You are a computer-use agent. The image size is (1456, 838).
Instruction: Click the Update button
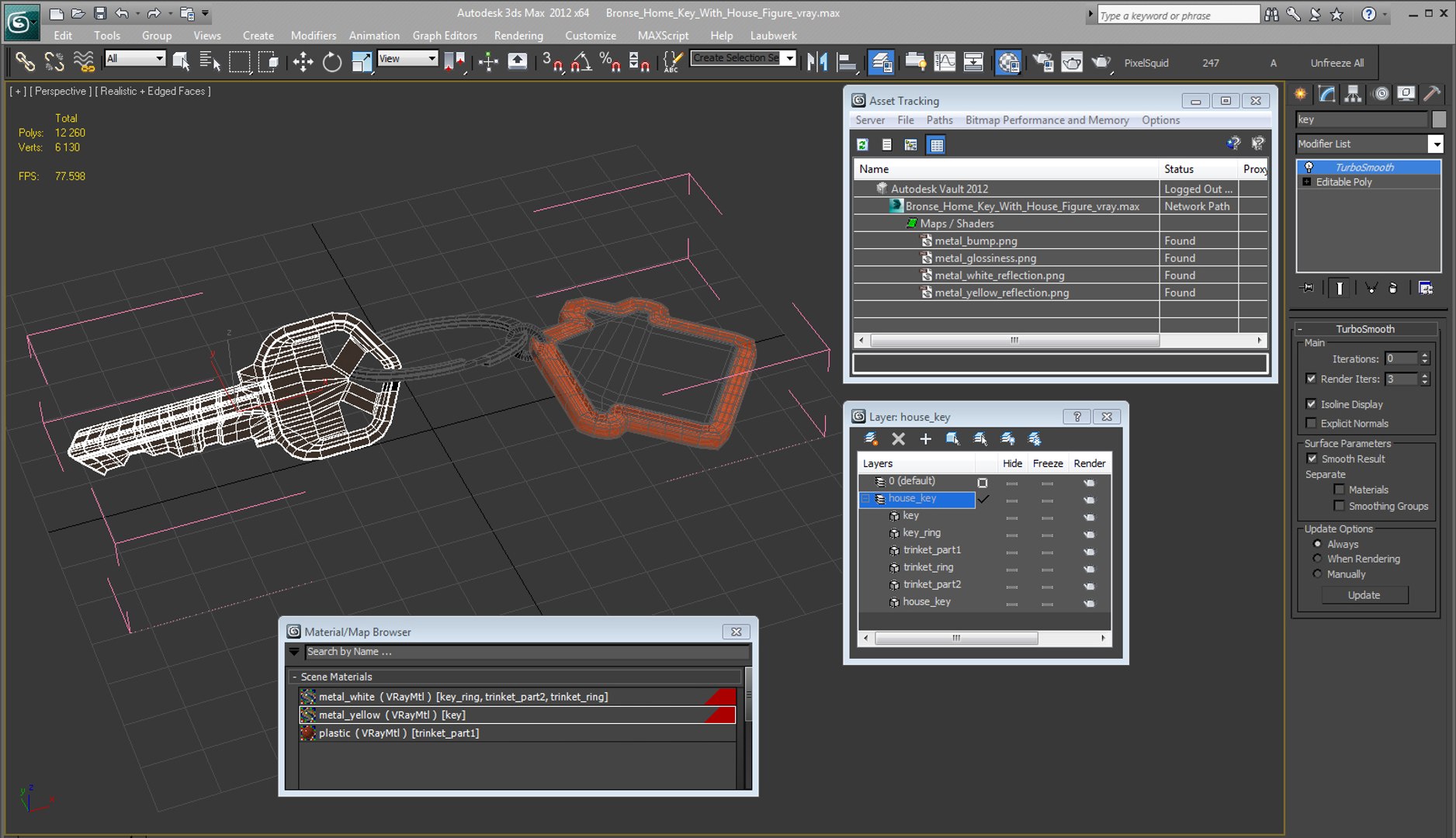tap(1364, 595)
